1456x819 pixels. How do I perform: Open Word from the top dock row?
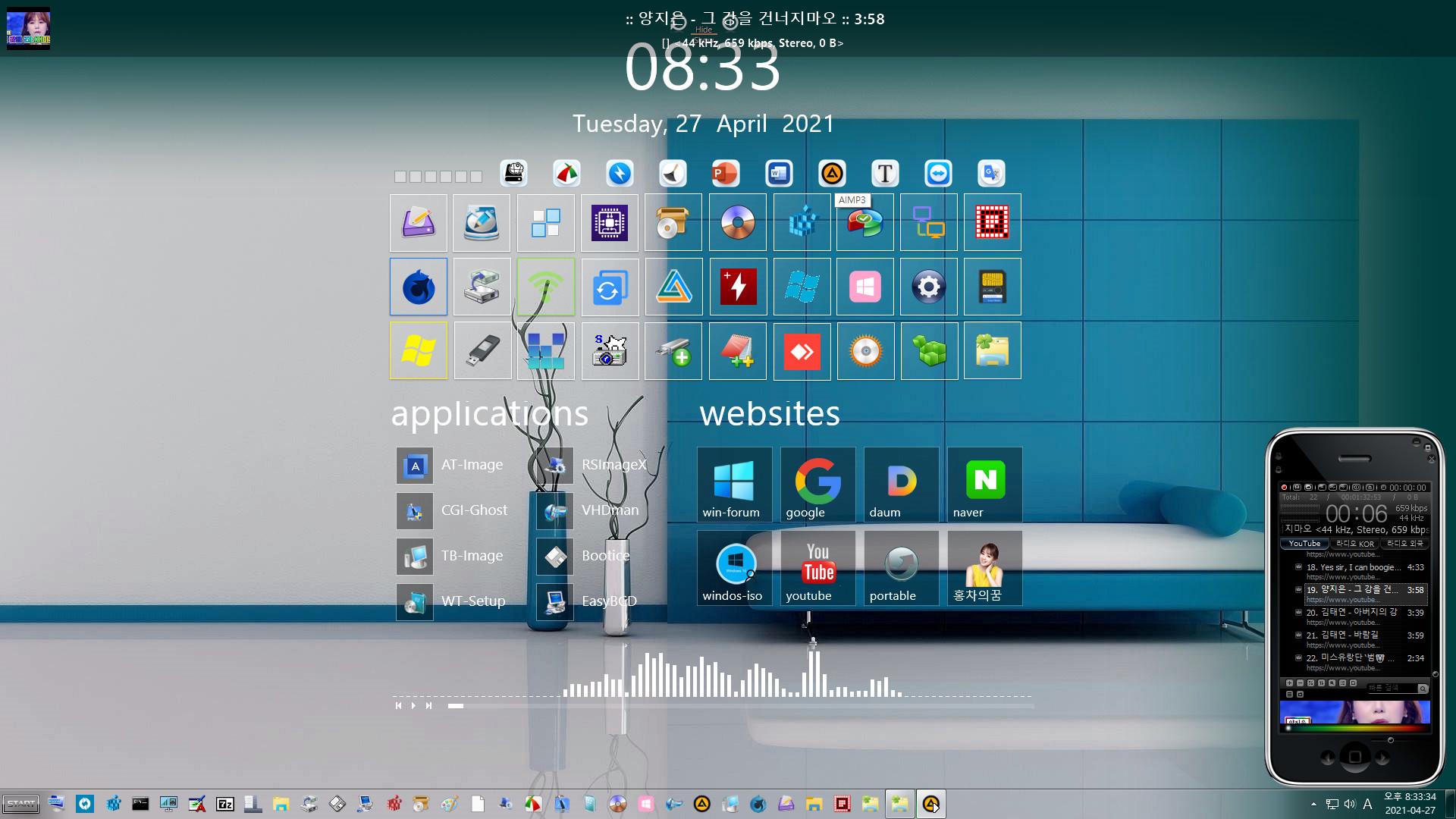coord(779,174)
